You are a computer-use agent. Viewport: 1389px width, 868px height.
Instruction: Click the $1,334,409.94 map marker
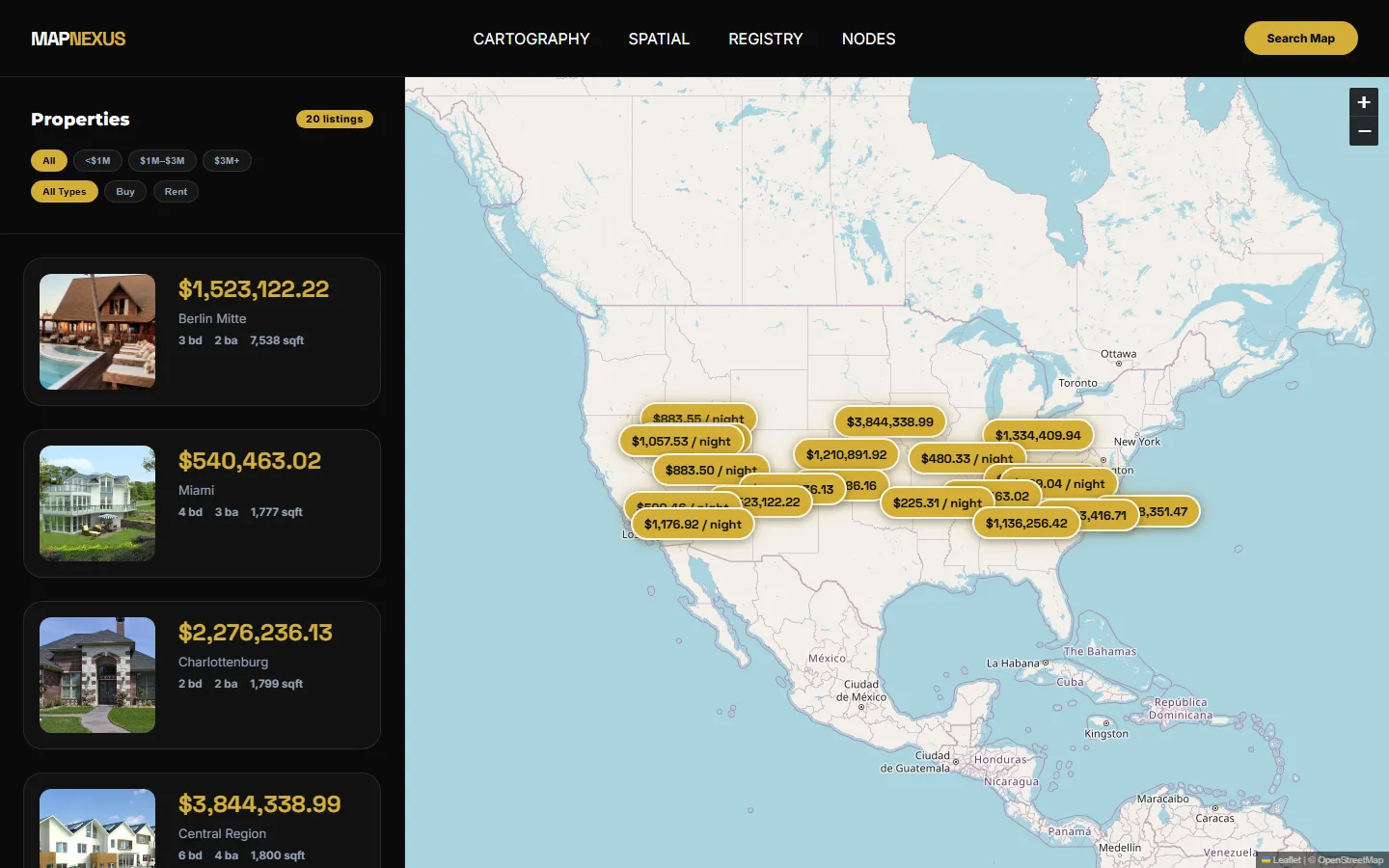click(x=1038, y=435)
